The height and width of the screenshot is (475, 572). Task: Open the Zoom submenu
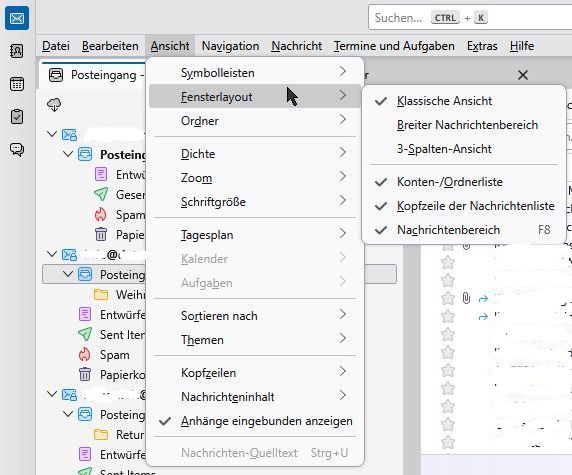255,178
